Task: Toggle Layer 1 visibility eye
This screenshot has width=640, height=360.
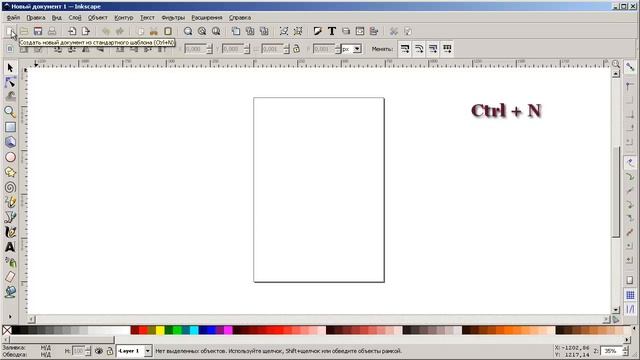Action: coord(99,351)
